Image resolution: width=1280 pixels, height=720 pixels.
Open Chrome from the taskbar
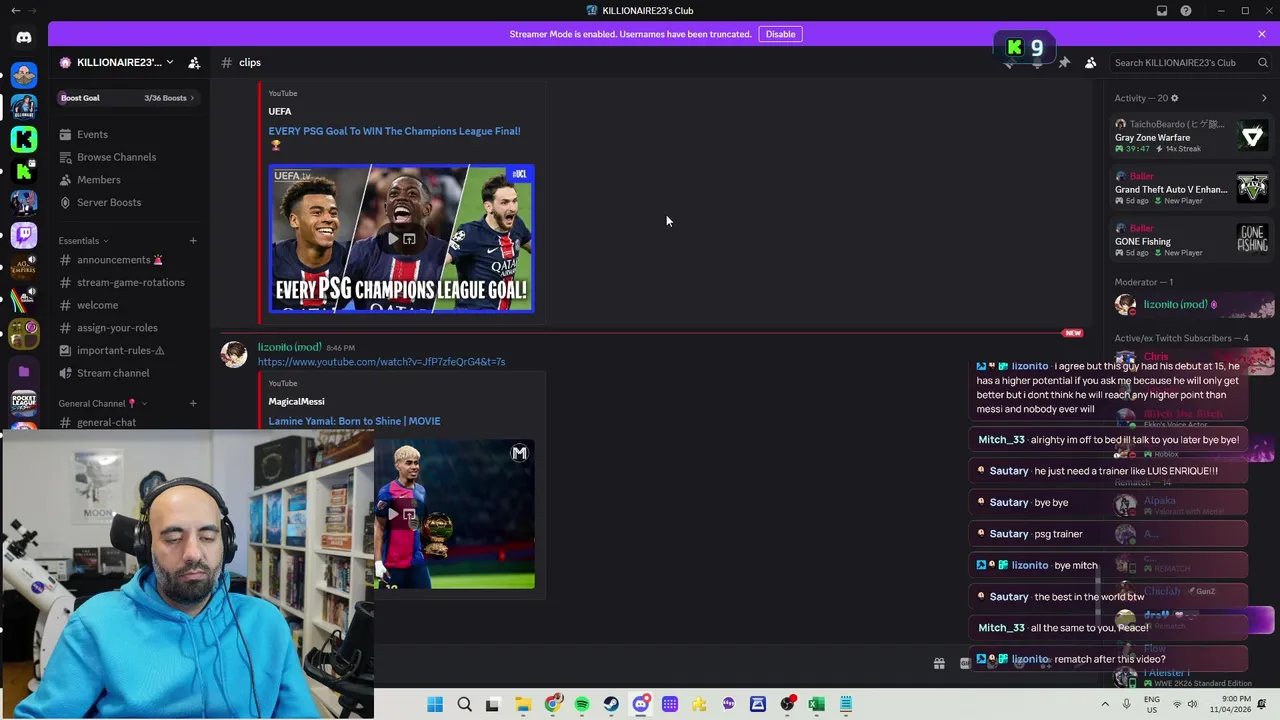pos(553,705)
